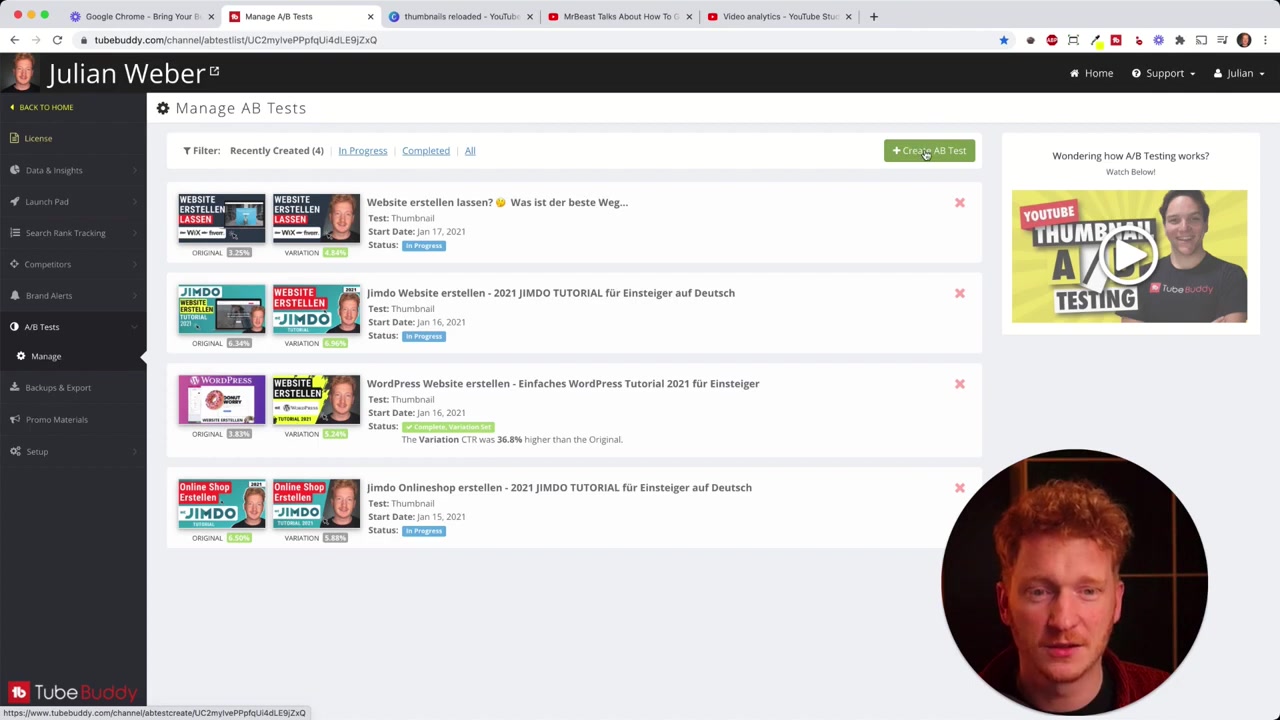Click variation thumbnail of WordPress test
1280x720 pixels.
316,400
